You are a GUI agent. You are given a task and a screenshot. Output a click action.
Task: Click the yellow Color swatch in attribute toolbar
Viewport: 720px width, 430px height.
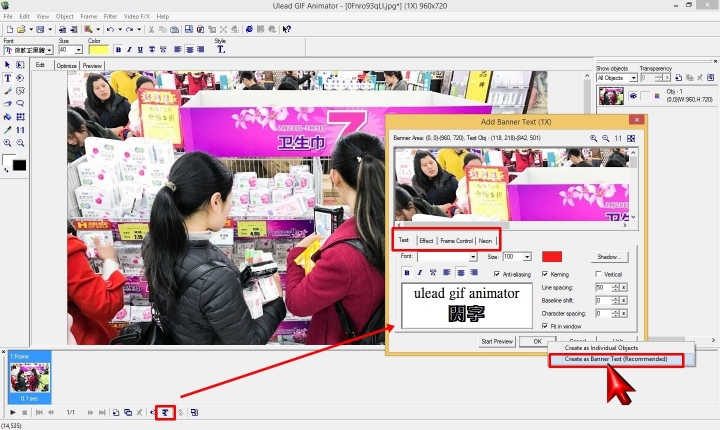pyautogui.click(x=99, y=50)
